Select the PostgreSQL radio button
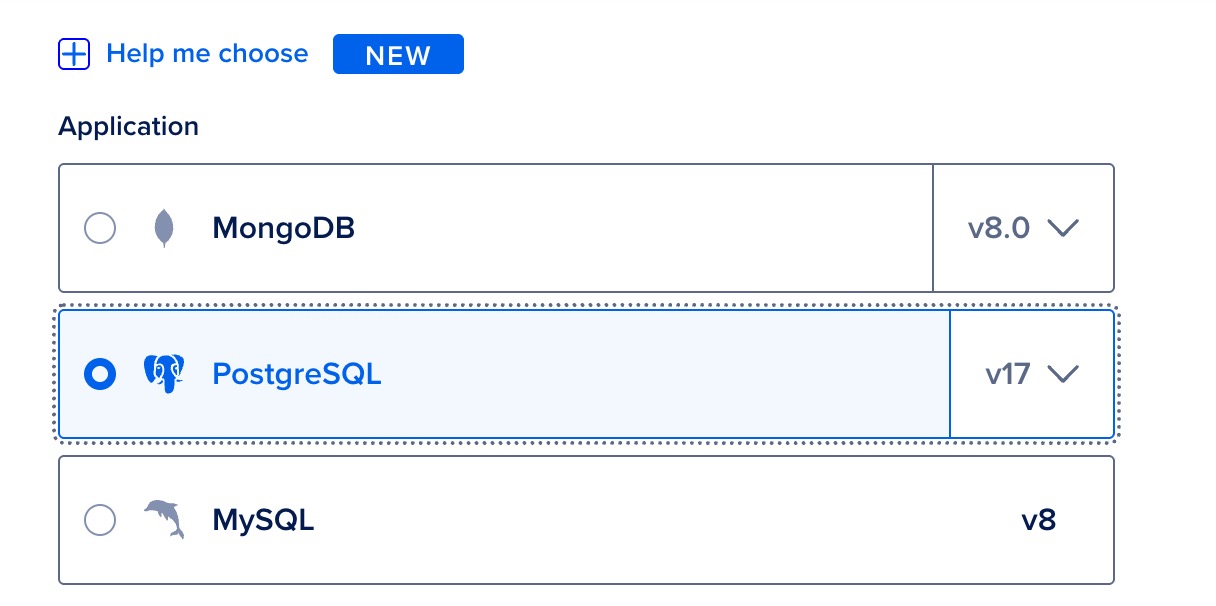1216x606 pixels. pos(100,374)
